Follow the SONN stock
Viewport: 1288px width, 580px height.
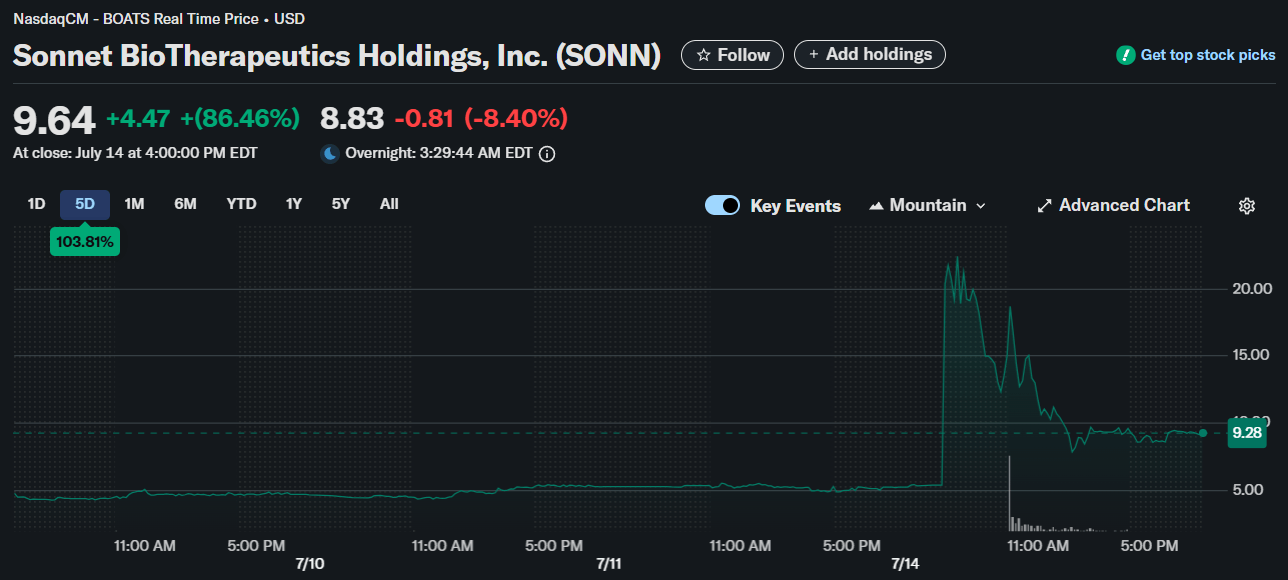tap(733, 55)
